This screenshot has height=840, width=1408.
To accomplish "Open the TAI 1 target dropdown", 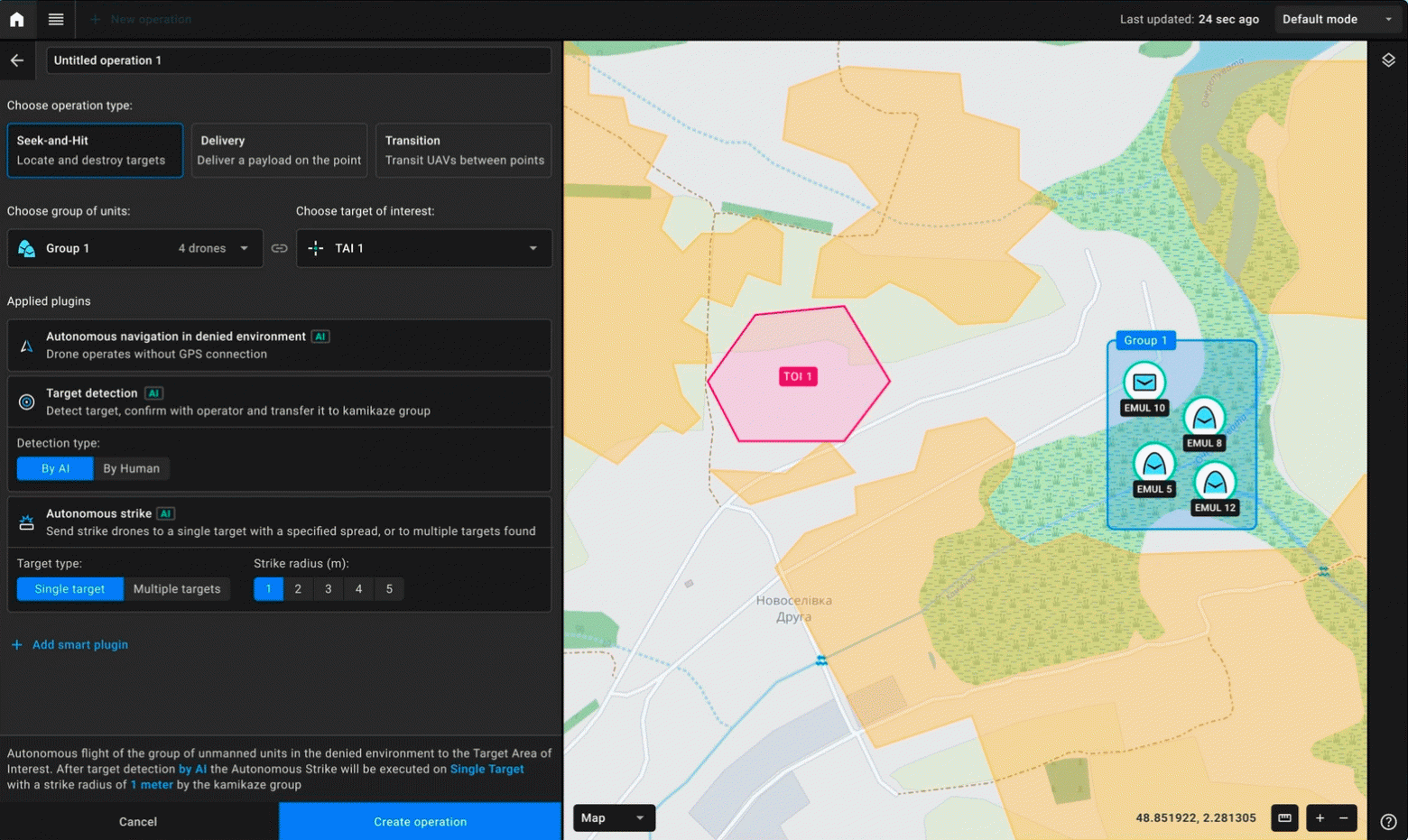I will 424,248.
